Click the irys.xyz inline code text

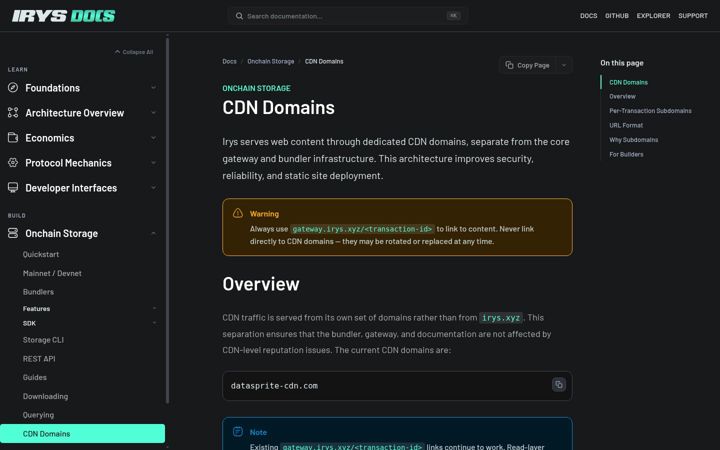[501, 317]
